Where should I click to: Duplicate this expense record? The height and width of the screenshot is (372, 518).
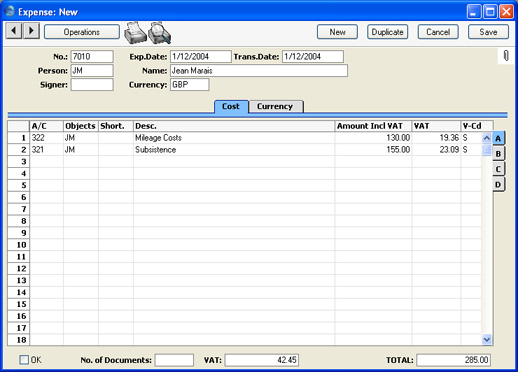(x=387, y=32)
